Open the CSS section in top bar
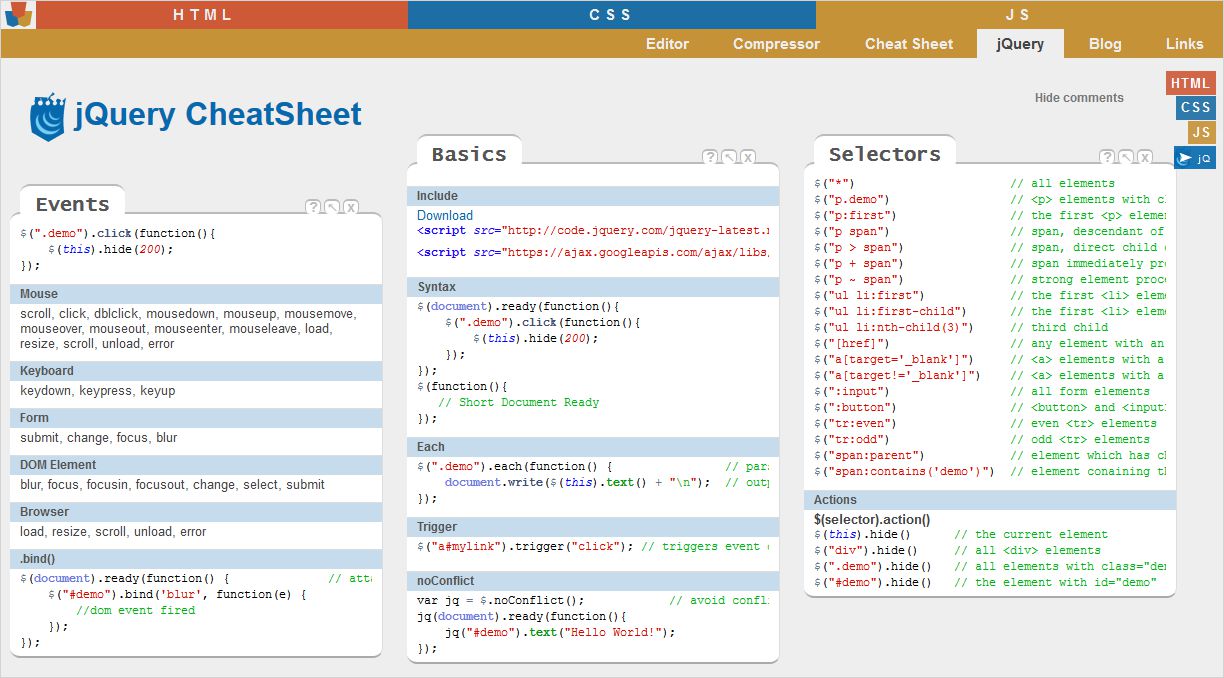 point(611,14)
